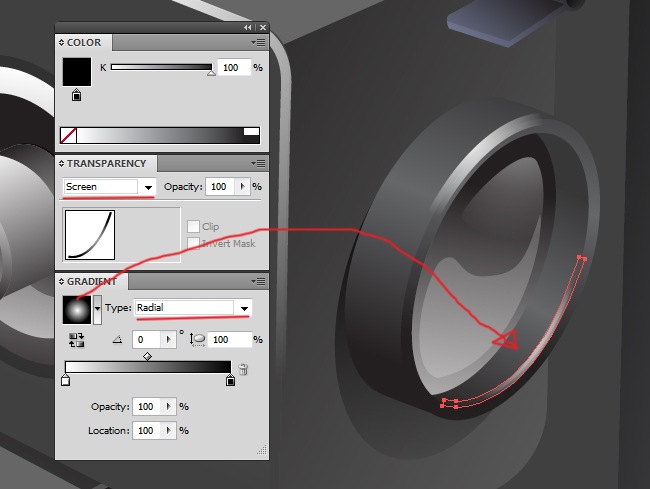
Task: Click the K percentage value field
Action: [234, 68]
